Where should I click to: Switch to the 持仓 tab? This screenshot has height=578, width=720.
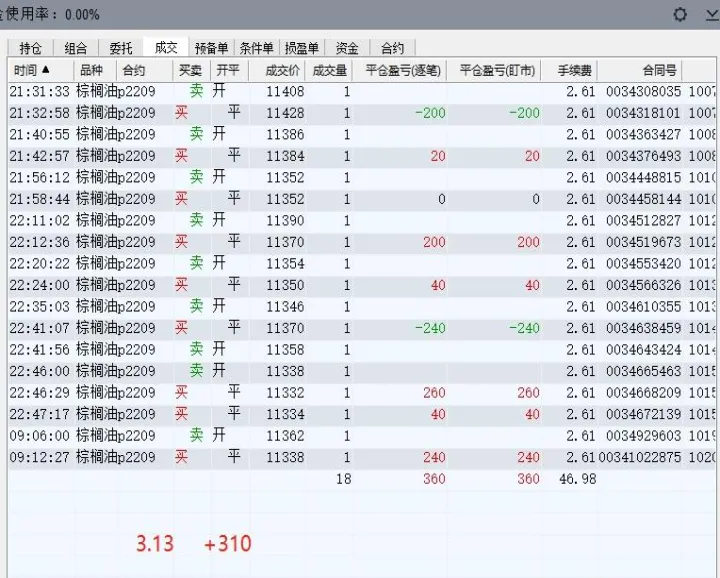pos(31,48)
